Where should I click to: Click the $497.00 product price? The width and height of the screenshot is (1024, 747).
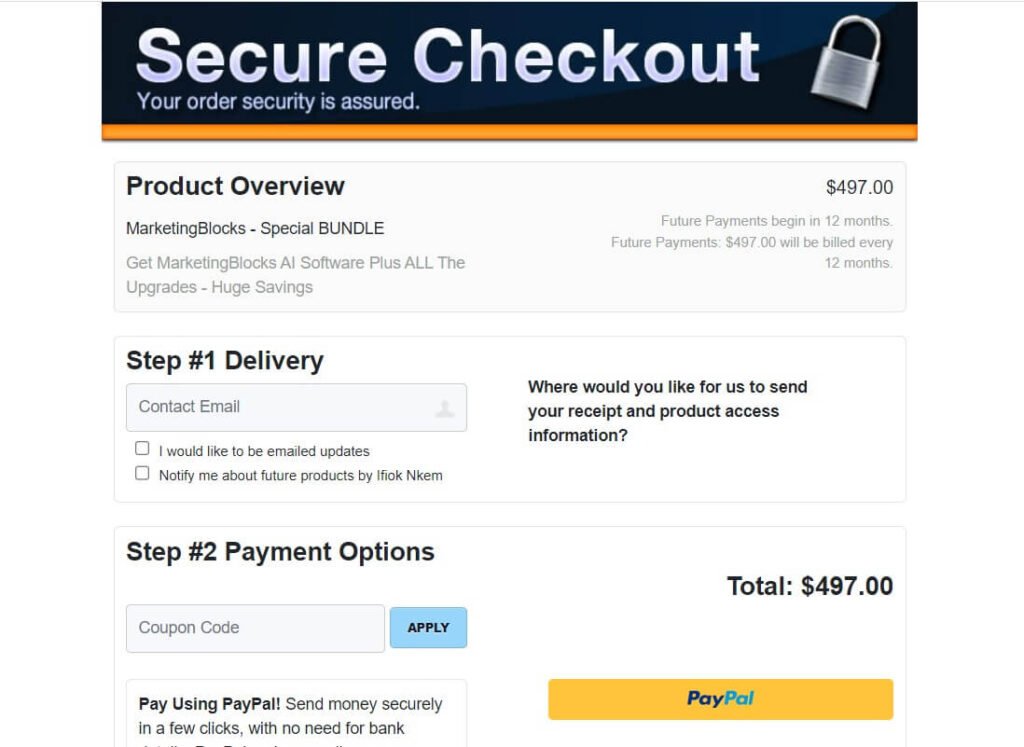(x=859, y=187)
